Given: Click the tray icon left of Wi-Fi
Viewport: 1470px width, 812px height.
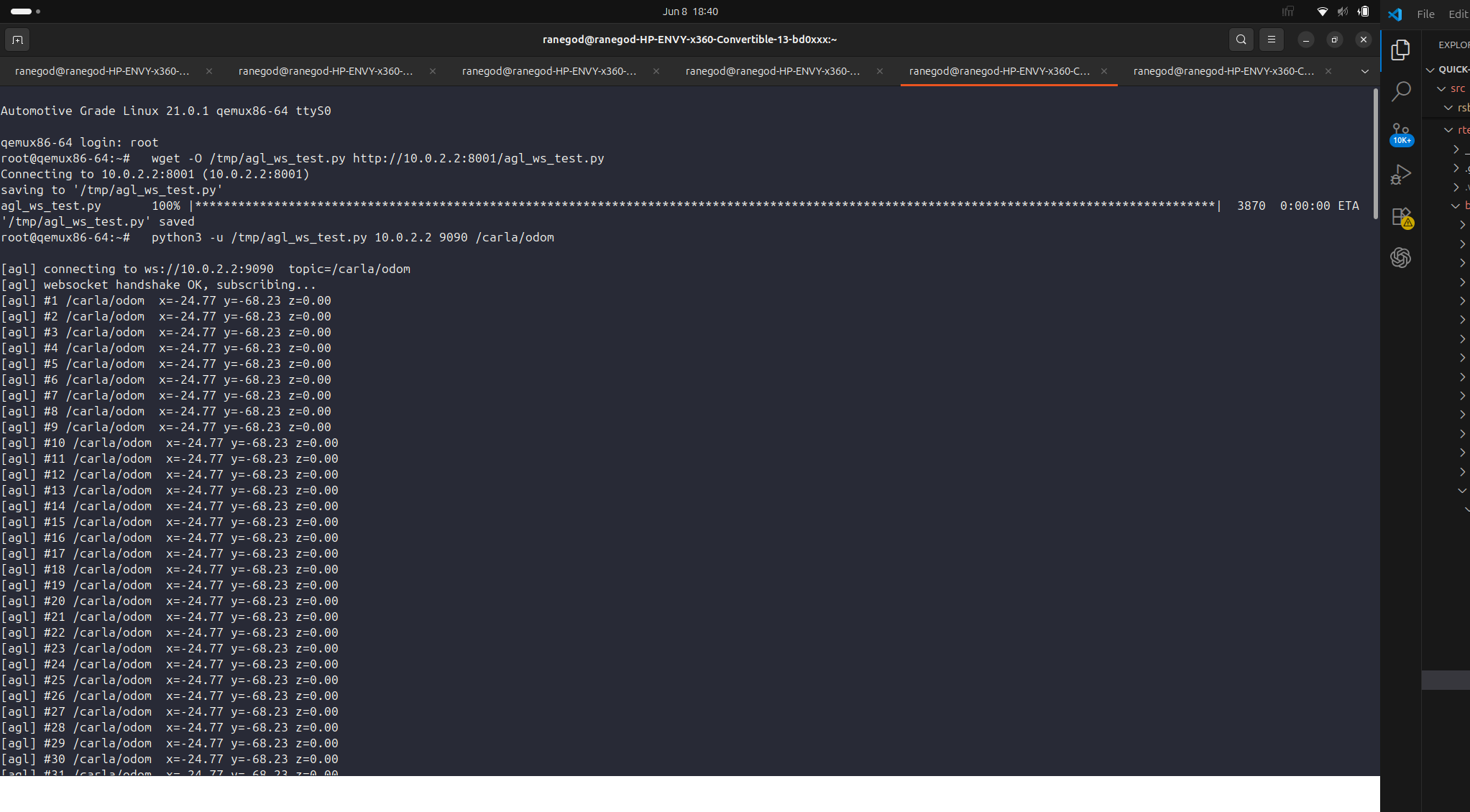Looking at the screenshot, I should (1288, 11).
